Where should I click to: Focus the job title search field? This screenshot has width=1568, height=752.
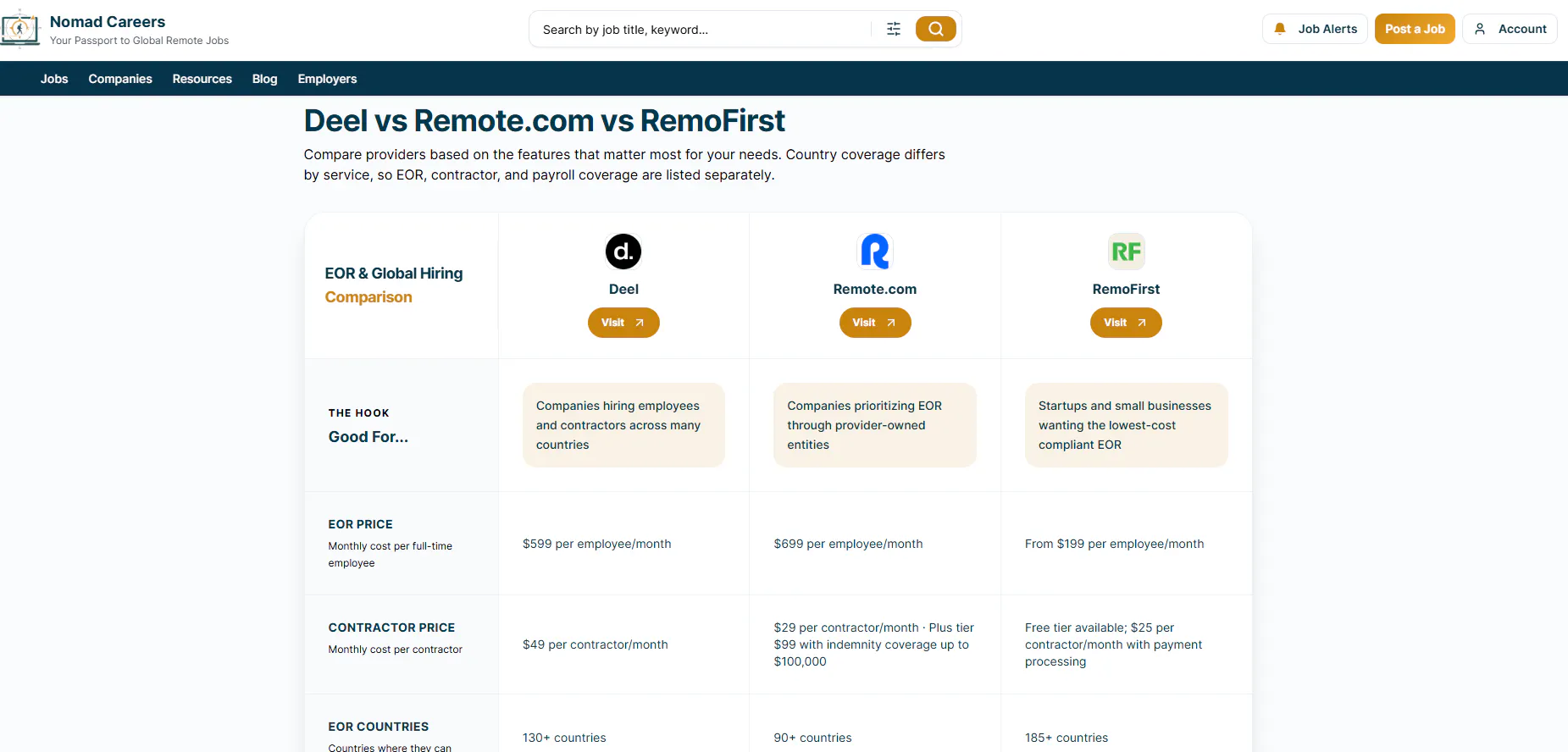701,30
